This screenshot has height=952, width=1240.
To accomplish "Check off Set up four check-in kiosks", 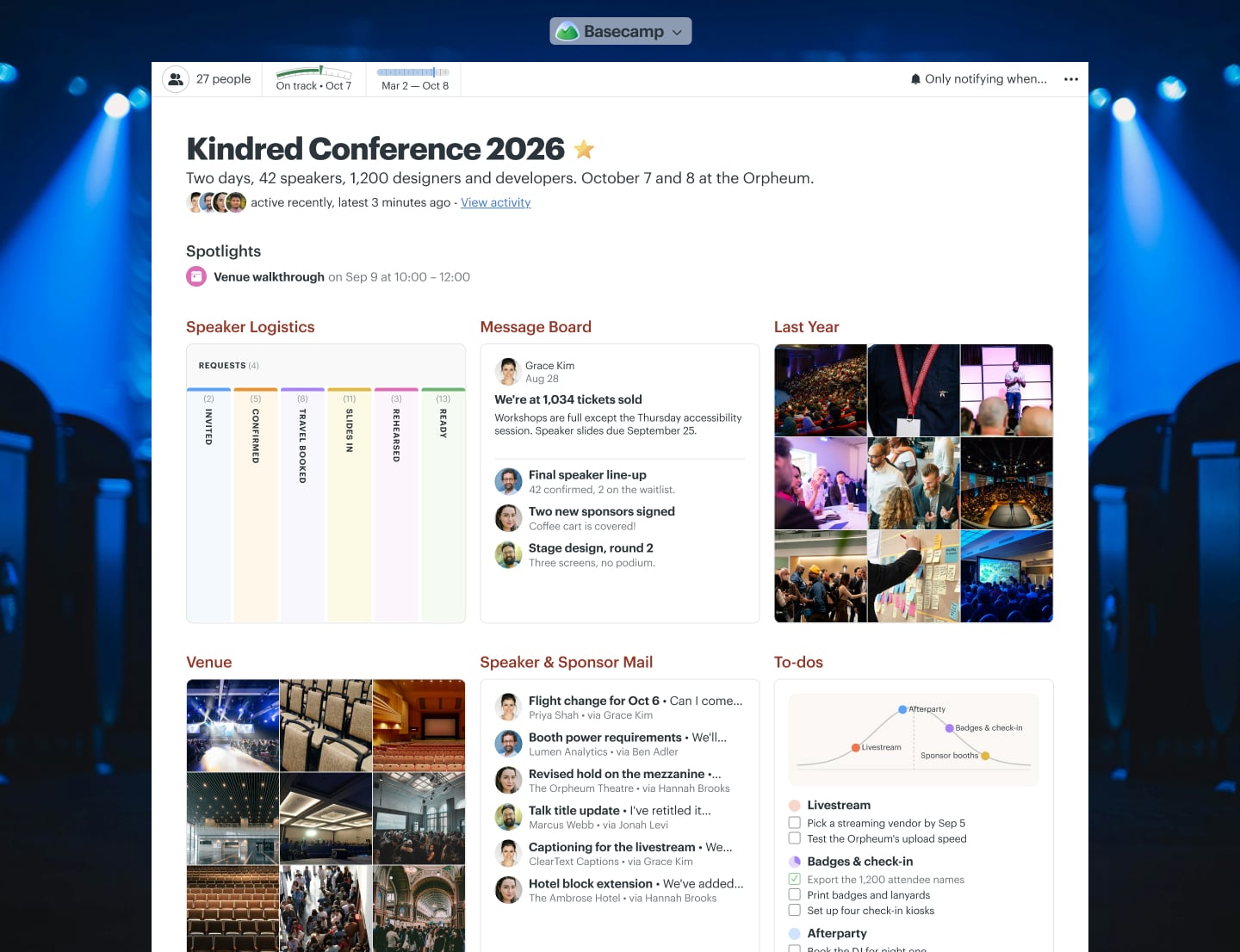I will 795,910.
